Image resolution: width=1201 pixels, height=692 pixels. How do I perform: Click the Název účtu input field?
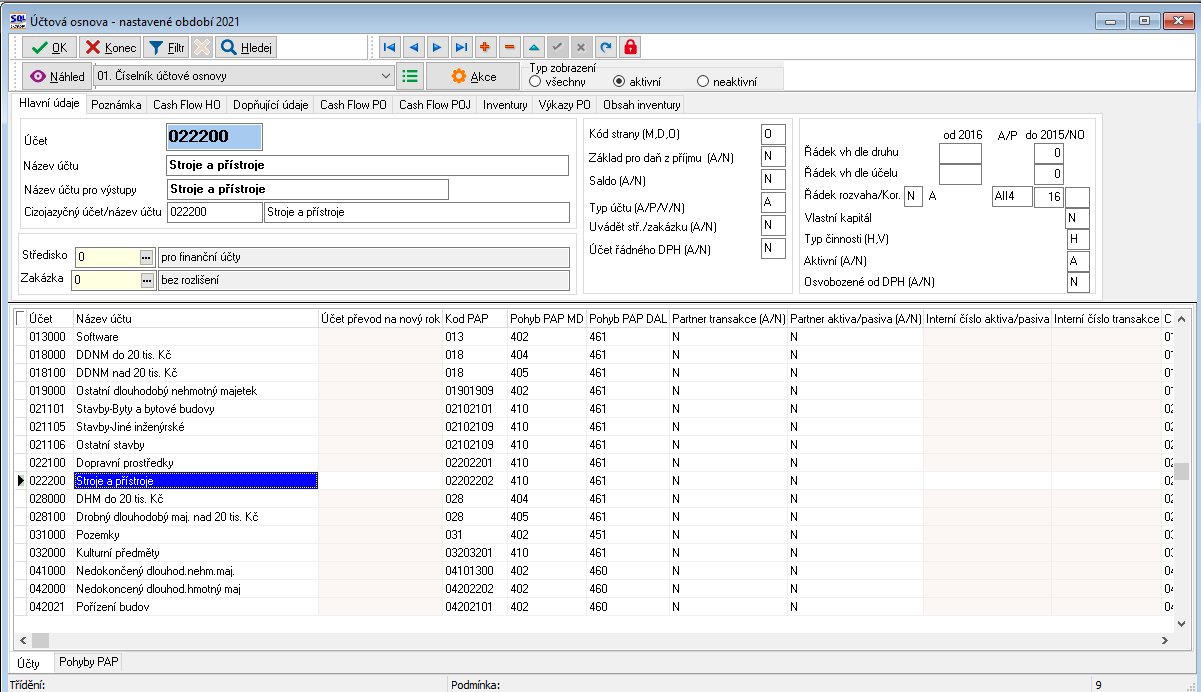(366, 165)
